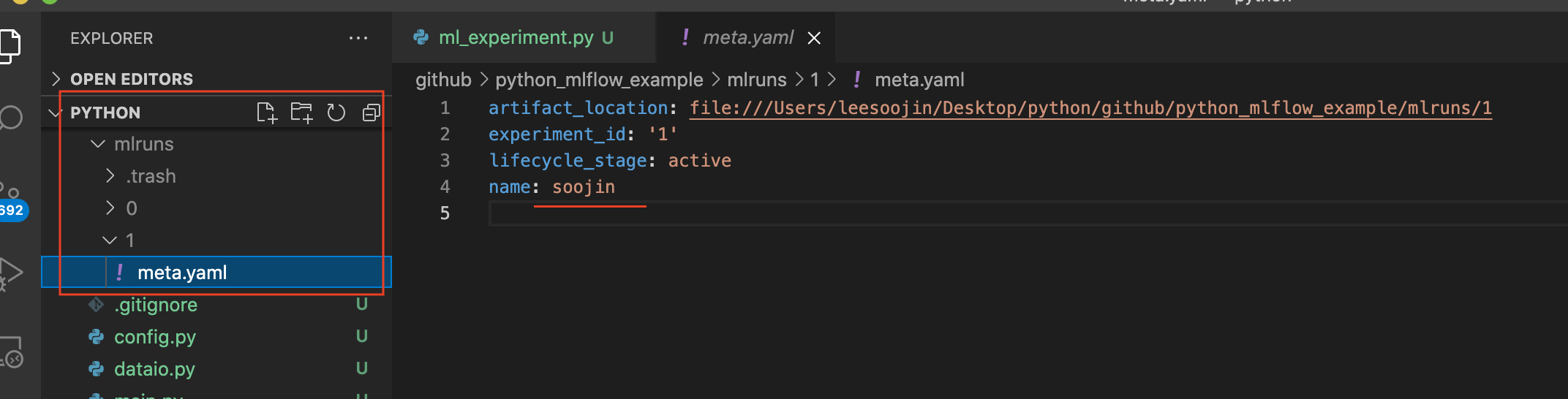The image size is (1568, 399).
Task: Click the New File icon in explorer
Action: [x=267, y=113]
